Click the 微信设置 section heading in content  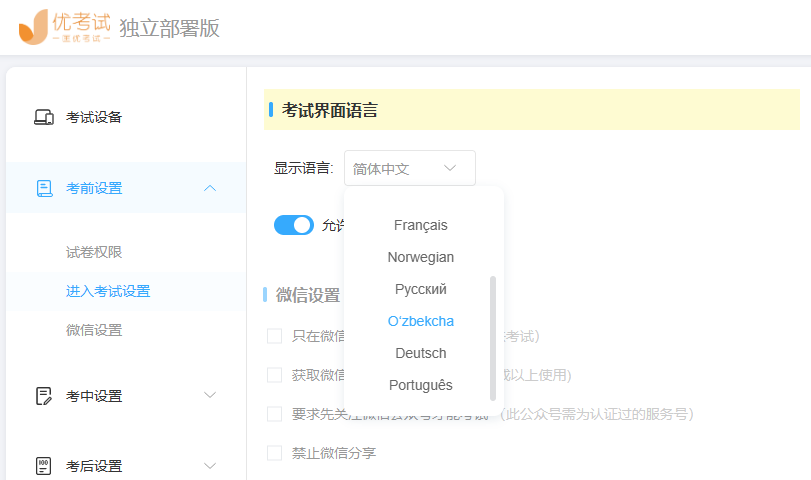pos(308,295)
